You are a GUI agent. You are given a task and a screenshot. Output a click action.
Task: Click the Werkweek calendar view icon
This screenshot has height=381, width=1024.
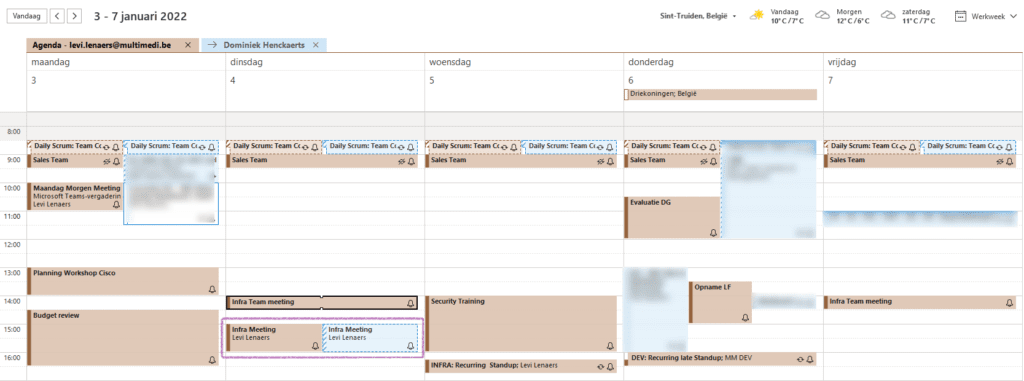[x=961, y=16]
